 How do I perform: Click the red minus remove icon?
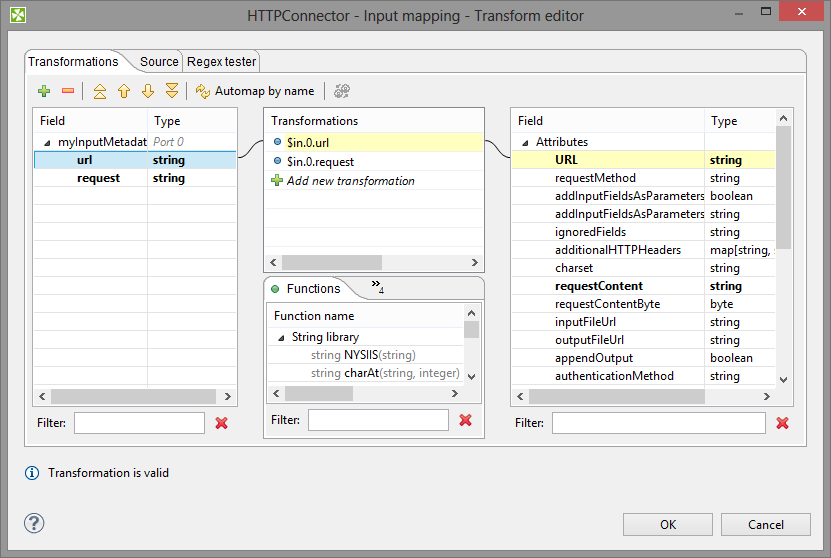(68, 91)
